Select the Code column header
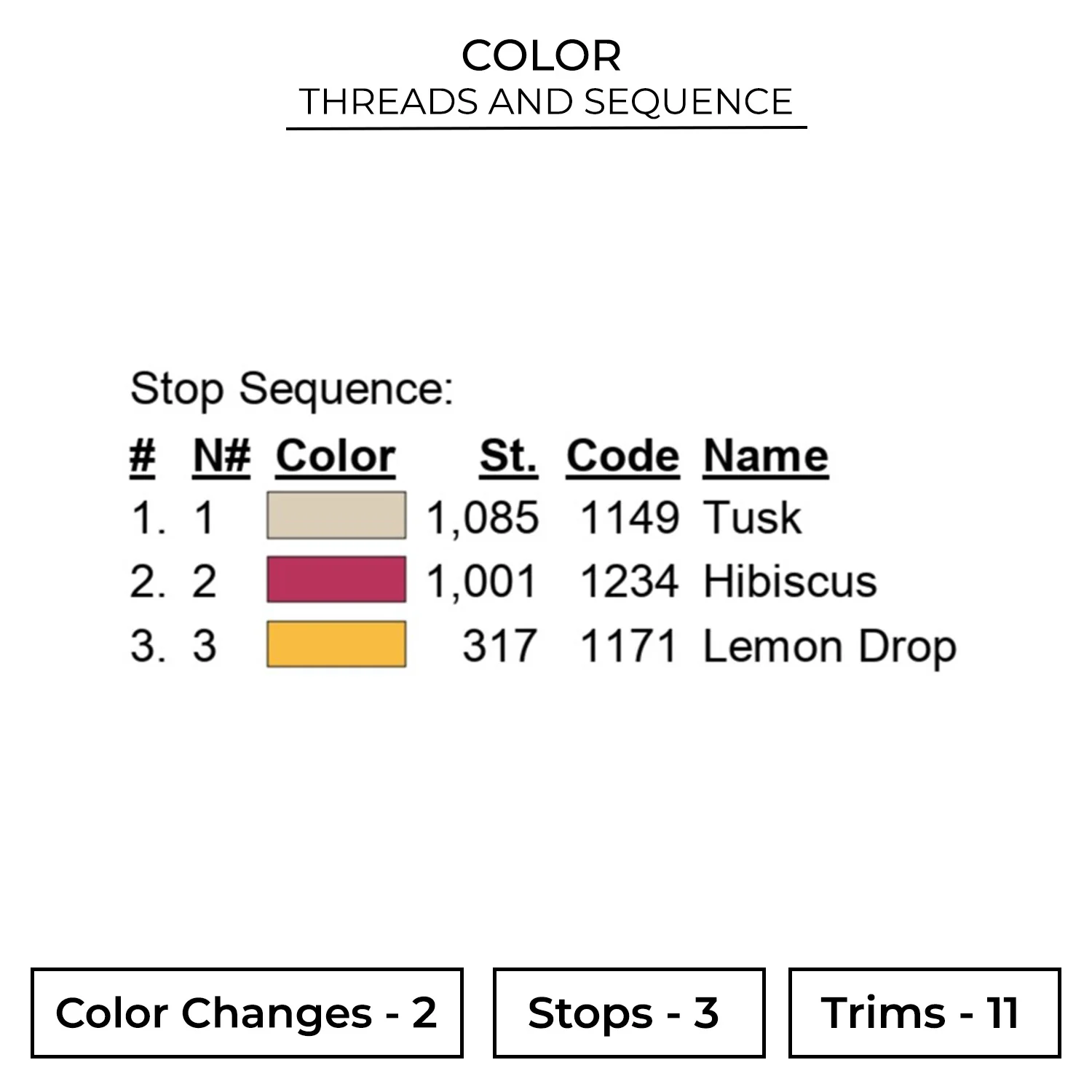Screen dimensions: 1092x1092 point(622,456)
